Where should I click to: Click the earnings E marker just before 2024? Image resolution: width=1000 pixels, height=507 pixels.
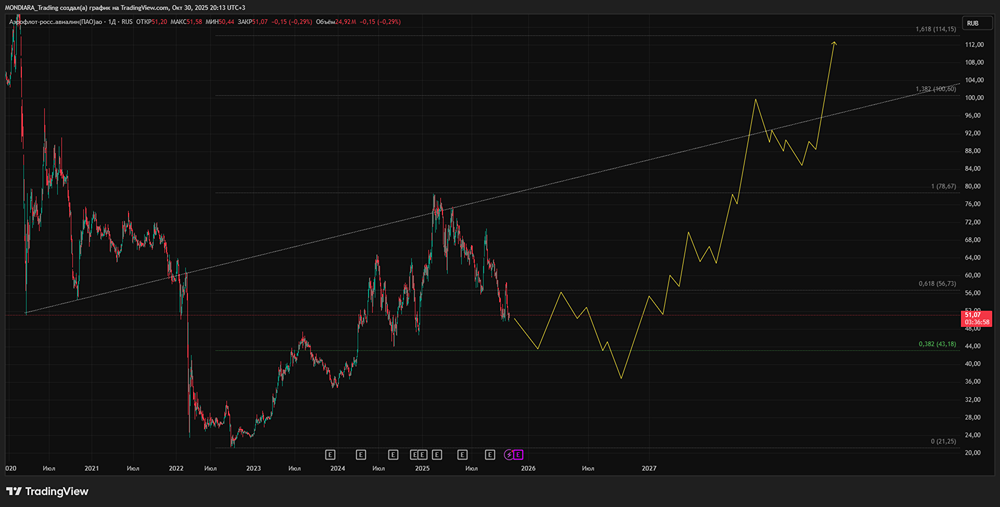pos(330,455)
